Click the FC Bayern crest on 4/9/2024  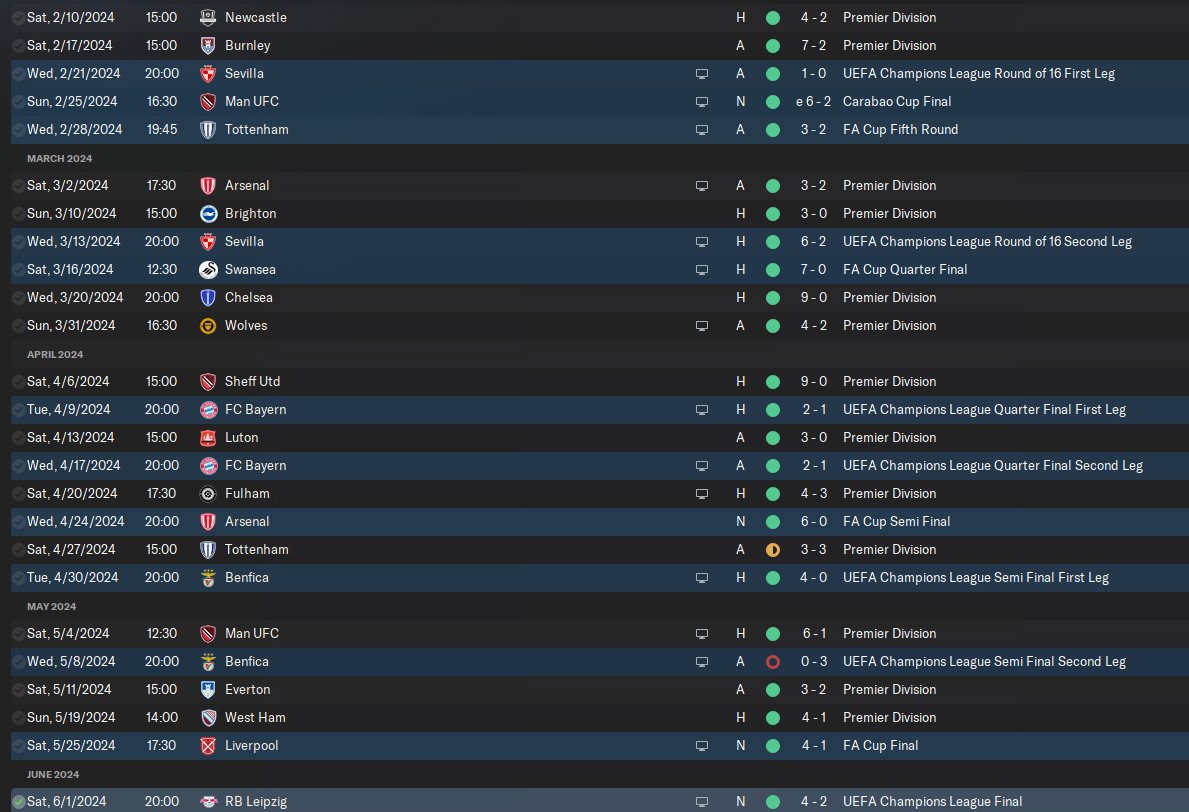click(x=208, y=409)
